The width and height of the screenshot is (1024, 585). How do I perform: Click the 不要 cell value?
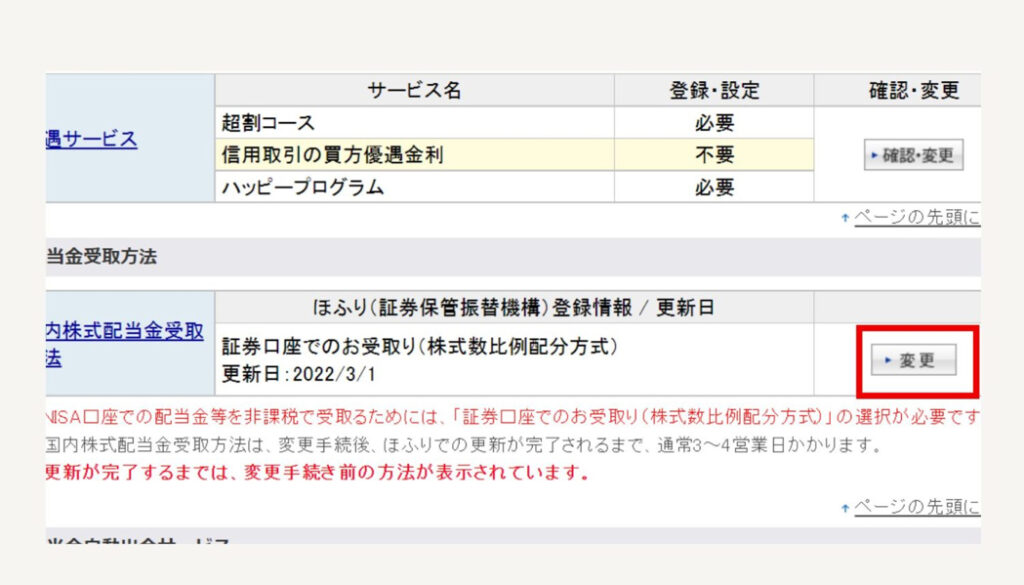(x=714, y=155)
